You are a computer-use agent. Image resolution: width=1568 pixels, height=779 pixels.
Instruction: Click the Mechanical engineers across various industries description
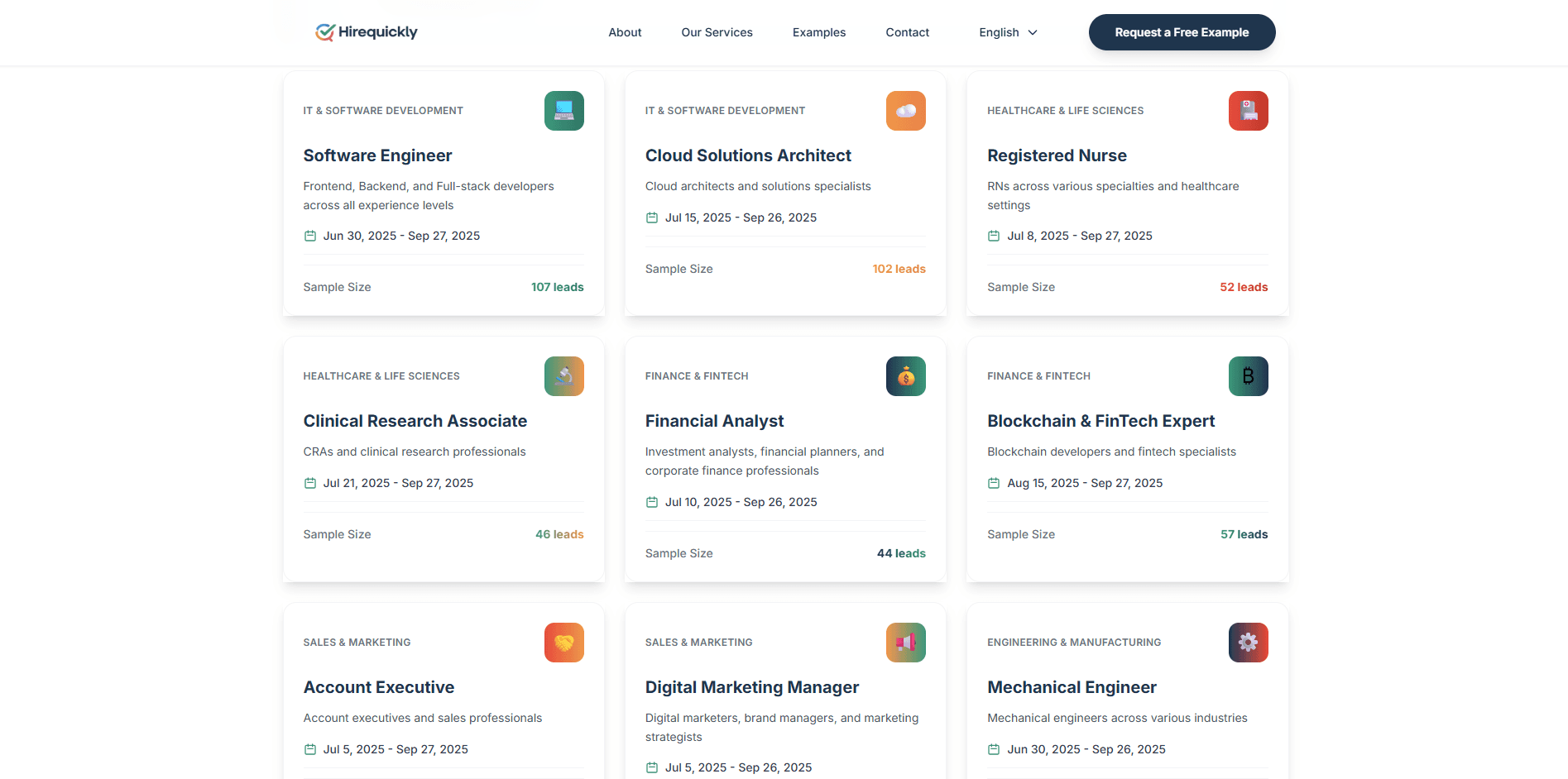(x=1117, y=718)
